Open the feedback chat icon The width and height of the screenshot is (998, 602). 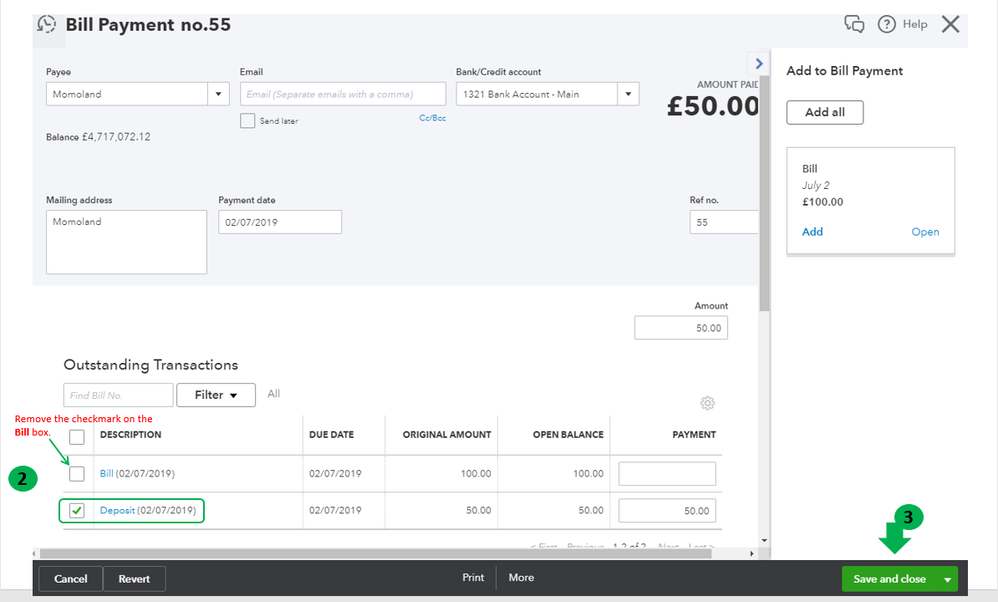click(x=854, y=25)
